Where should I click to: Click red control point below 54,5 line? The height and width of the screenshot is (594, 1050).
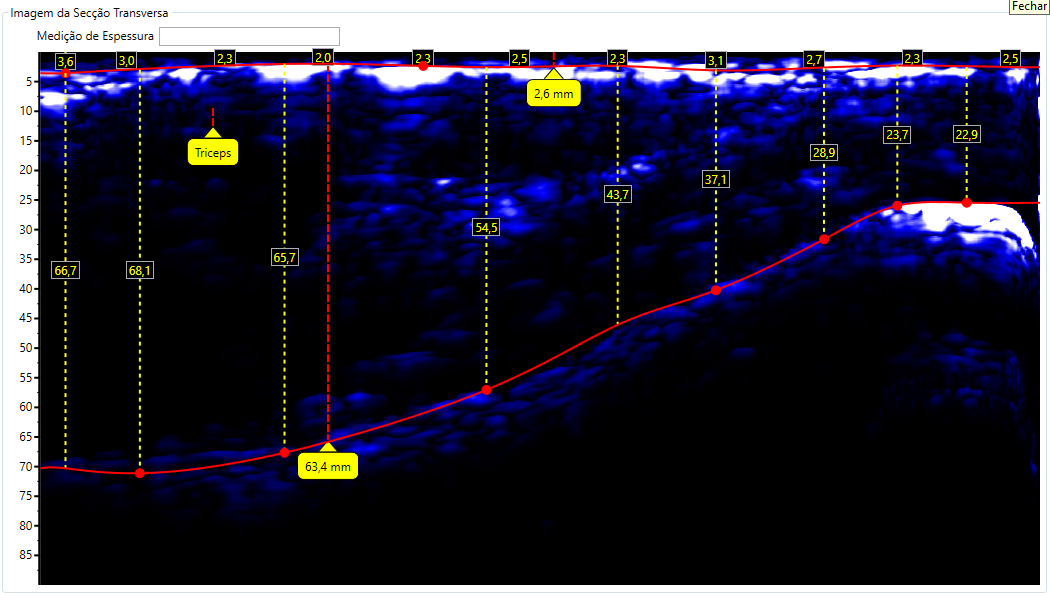[x=487, y=390]
